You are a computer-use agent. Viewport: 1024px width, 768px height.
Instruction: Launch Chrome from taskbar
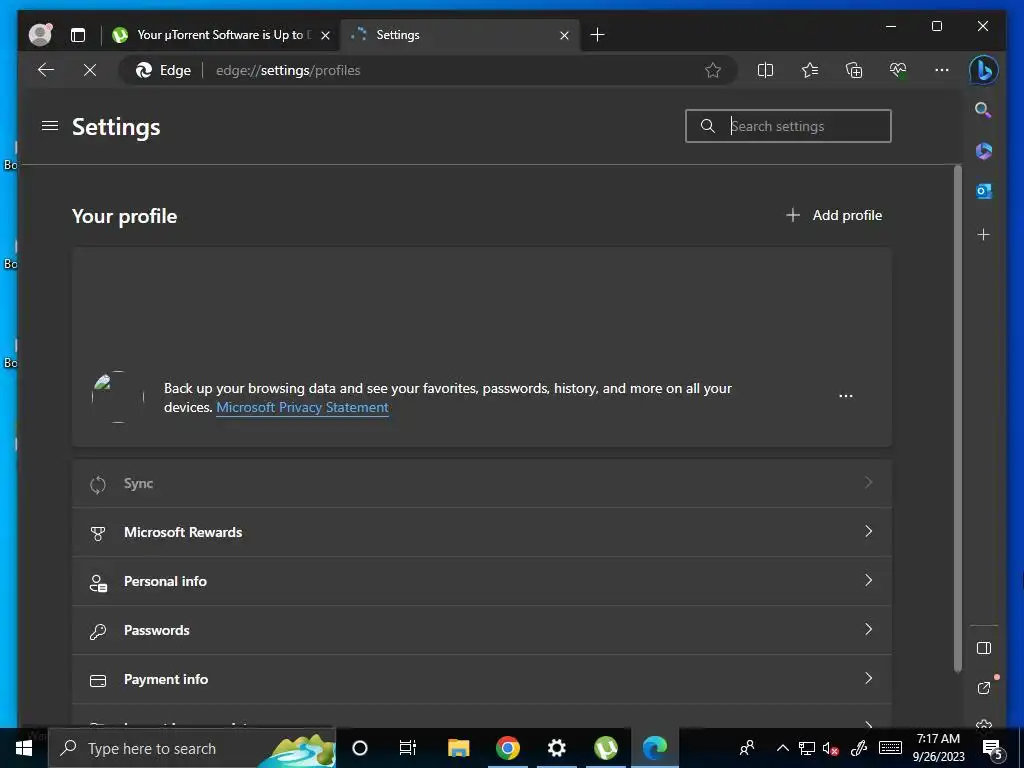pos(507,748)
